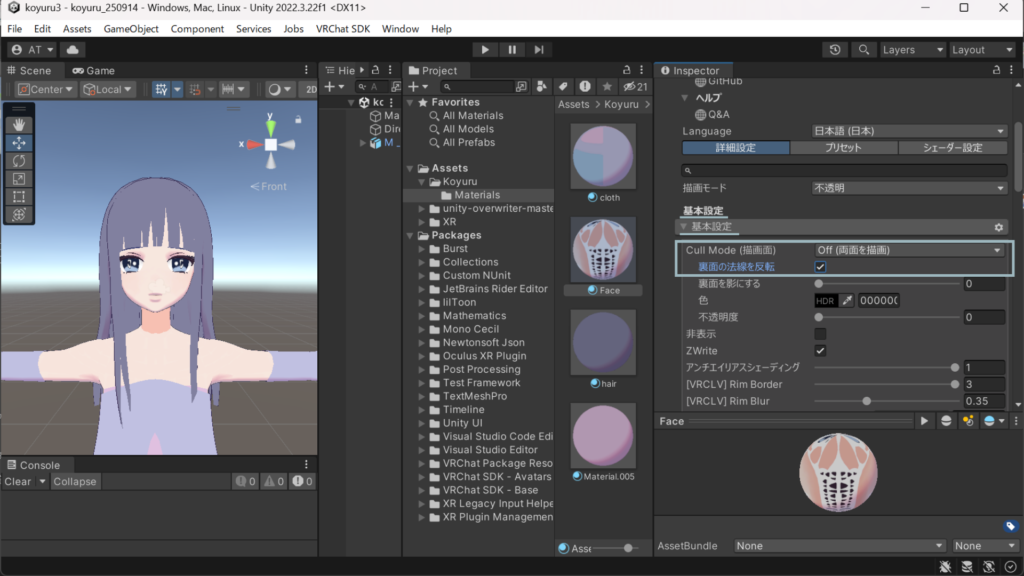
Task: Open the VRChat SDK menu
Action: 343,29
